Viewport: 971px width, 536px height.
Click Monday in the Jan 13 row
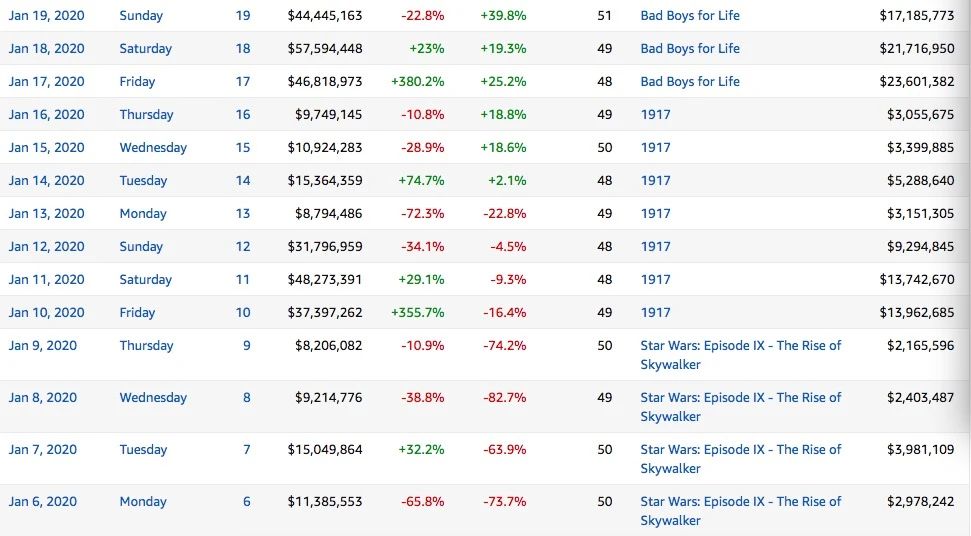pos(142,214)
